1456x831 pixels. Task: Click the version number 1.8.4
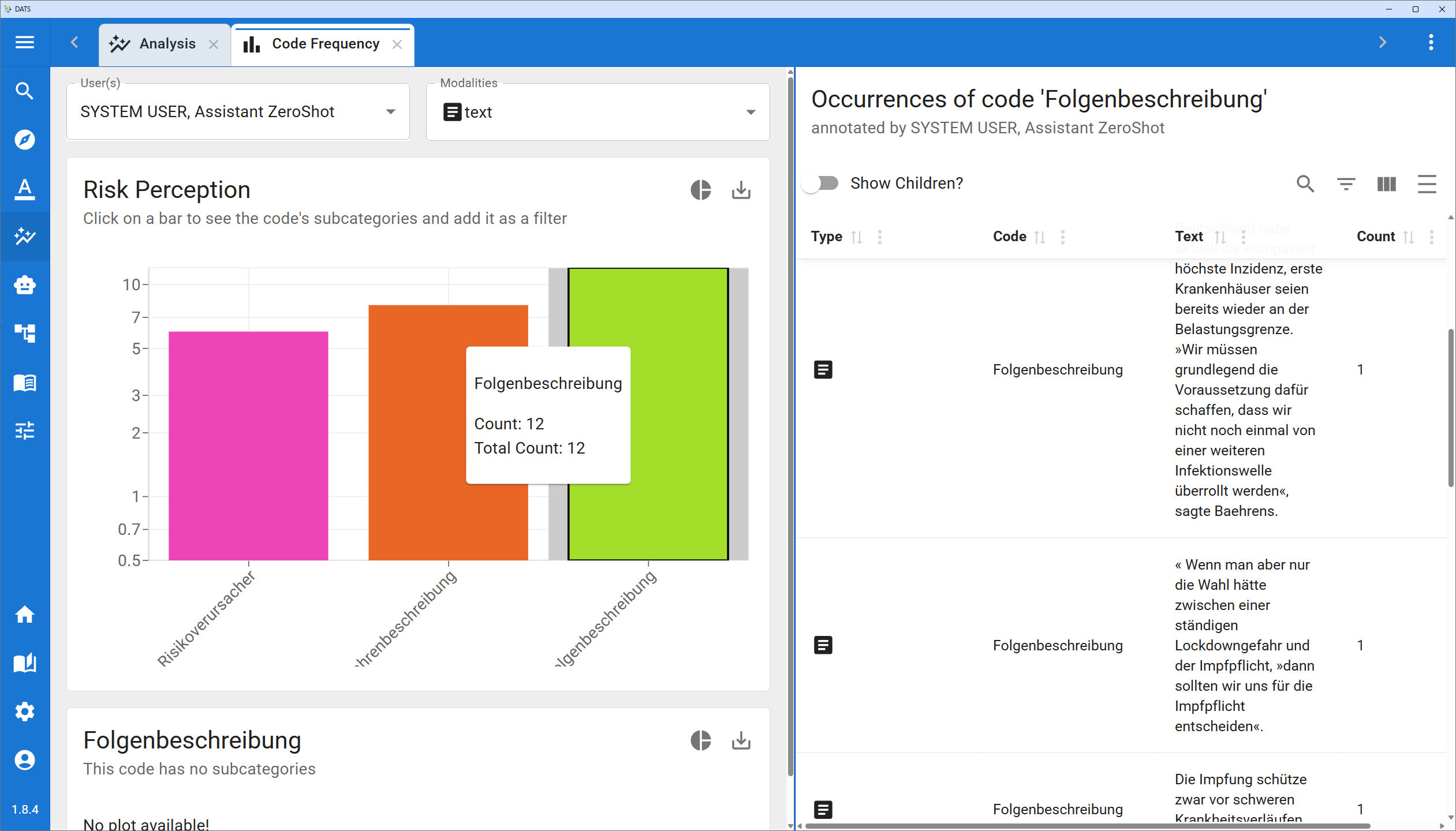(x=25, y=810)
